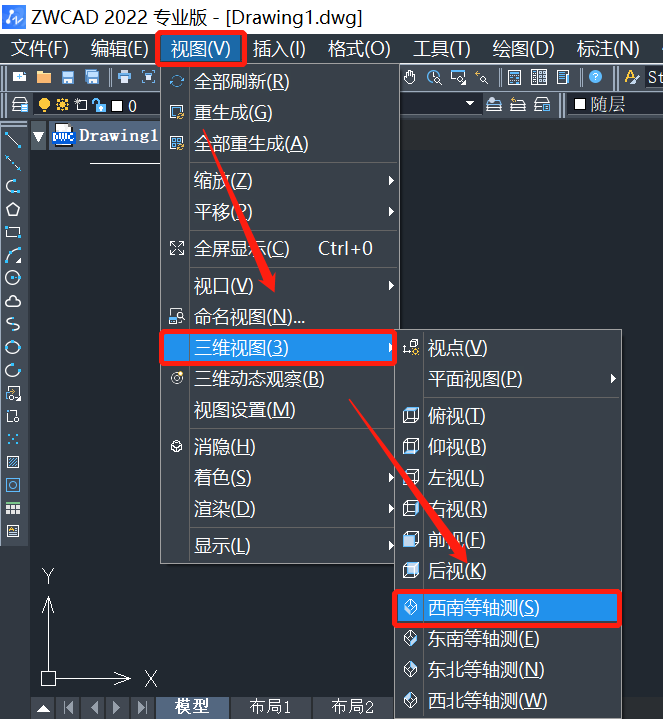This screenshot has height=719, width=663.
Task: Click layer 0 white color swatch
Action: point(117,106)
